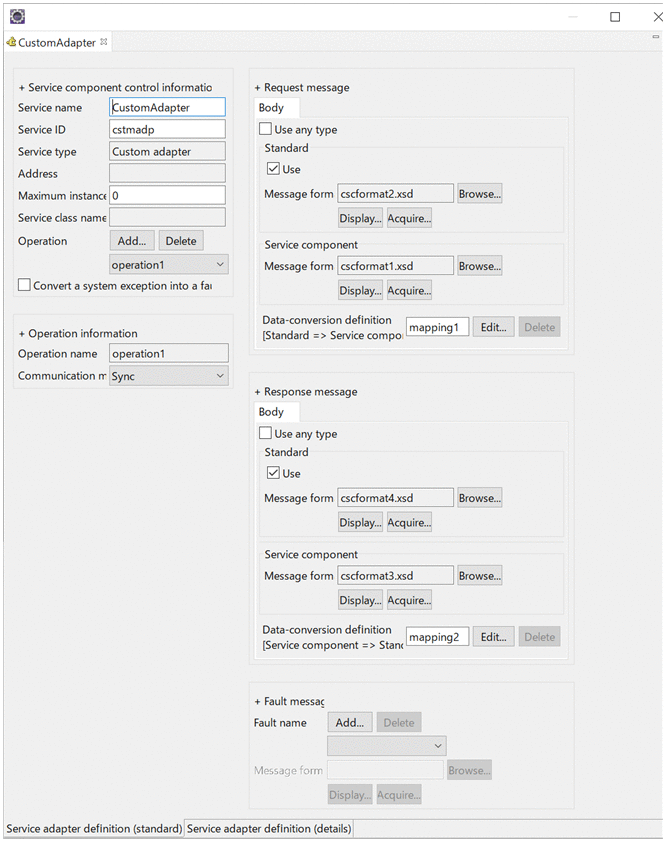The height and width of the screenshot is (841, 665).
Task: Open the Communication model Sync dropdown
Action: (x=169, y=376)
